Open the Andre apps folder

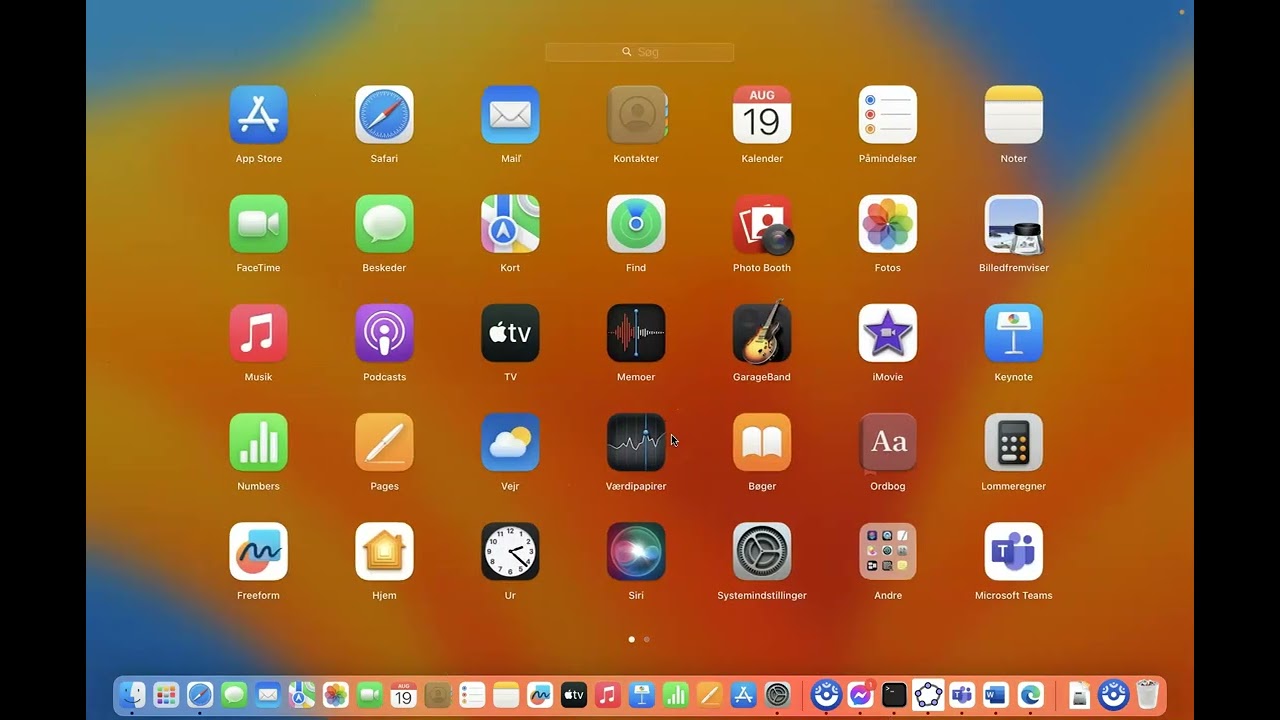888,551
